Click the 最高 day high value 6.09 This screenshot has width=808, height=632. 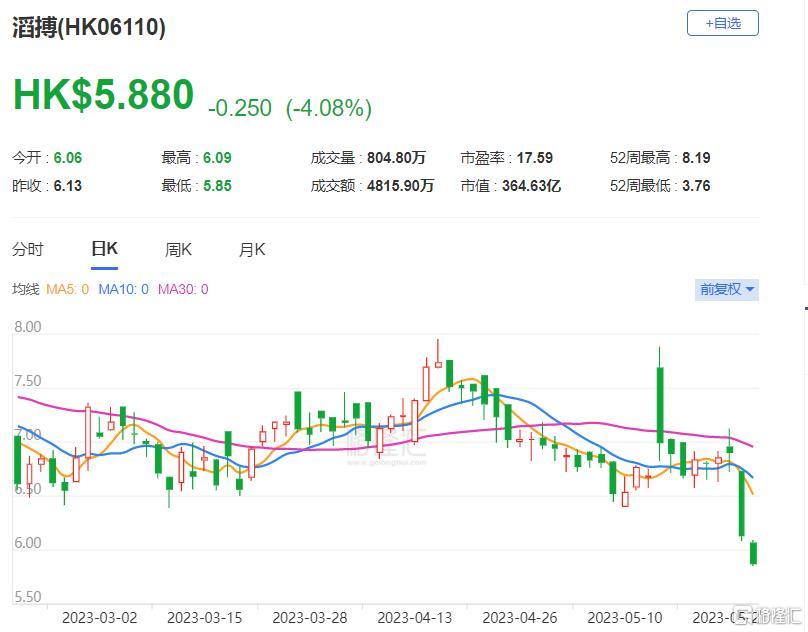[217, 158]
